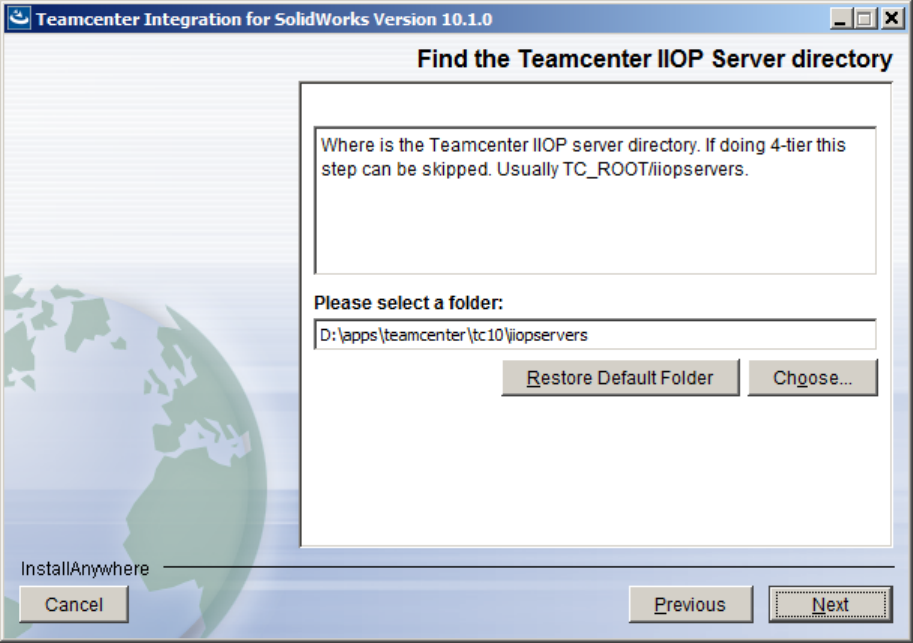Click the IIOP server directory description text

[583, 157]
